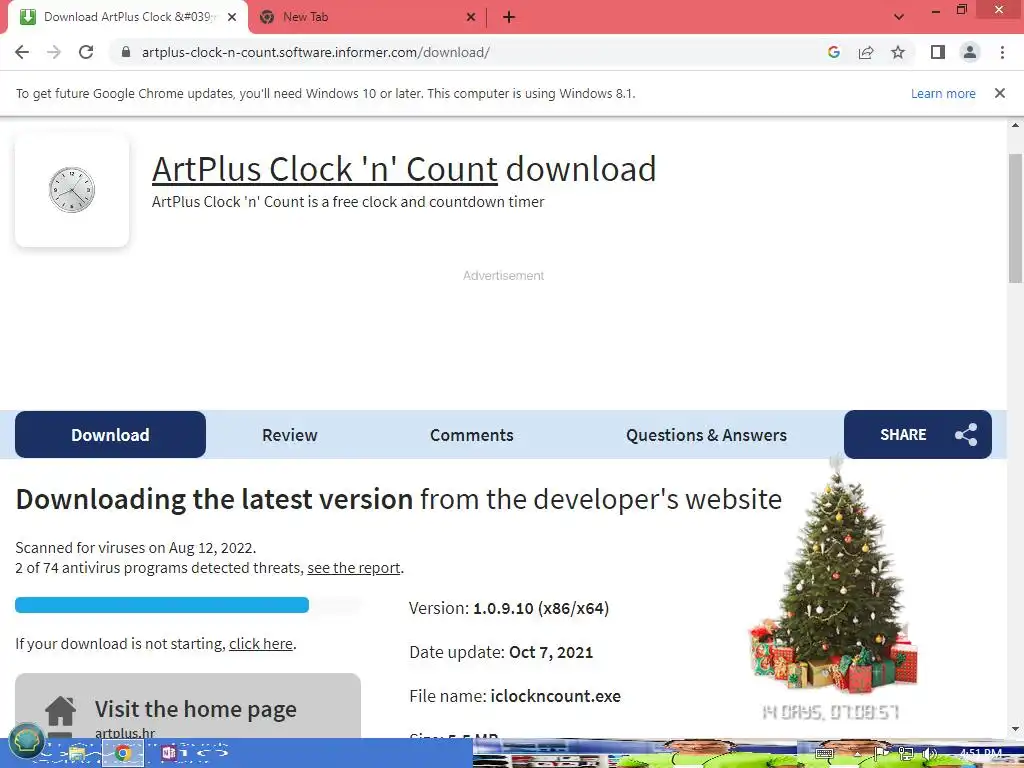
Task: Close the Download ArtPlus Clock tab
Action: pyautogui.click(x=232, y=17)
